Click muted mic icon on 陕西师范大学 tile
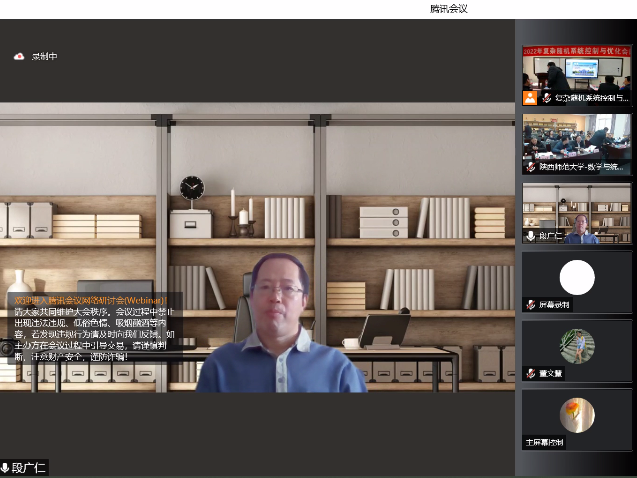The image size is (637, 478). pos(532,167)
